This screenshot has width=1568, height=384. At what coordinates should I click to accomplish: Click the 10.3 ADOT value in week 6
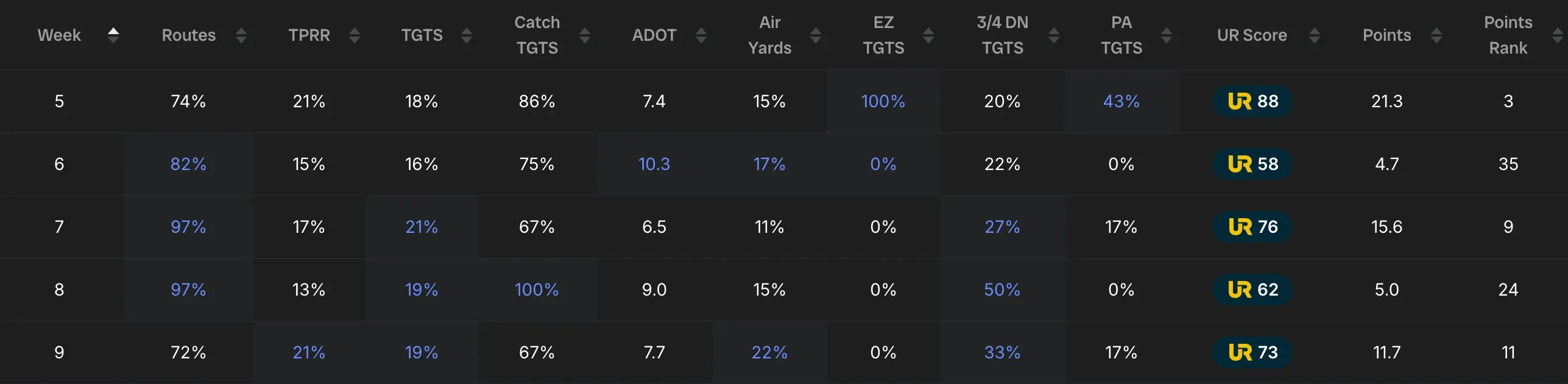pyautogui.click(x=654, y=164)
